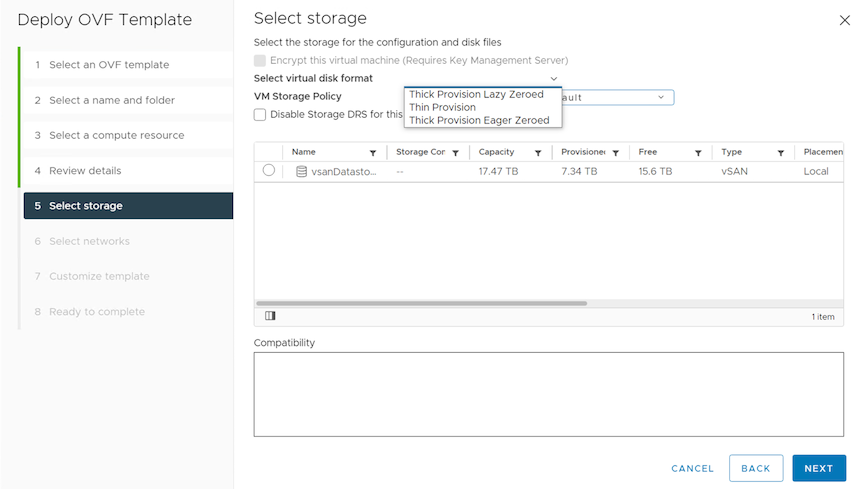
Task: Go to step 1 Select an OVF template
Action: click(128, 65)
